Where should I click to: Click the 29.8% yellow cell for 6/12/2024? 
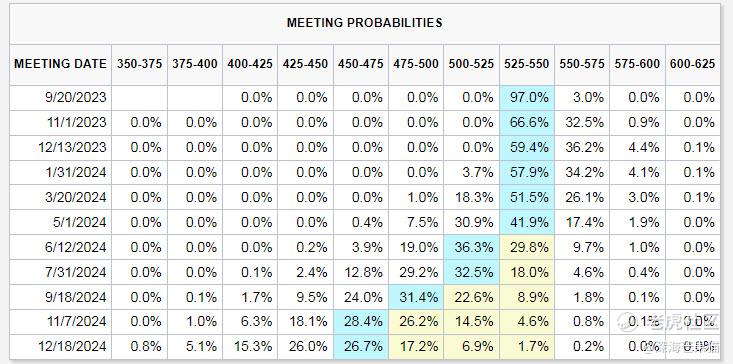(527, 247)
